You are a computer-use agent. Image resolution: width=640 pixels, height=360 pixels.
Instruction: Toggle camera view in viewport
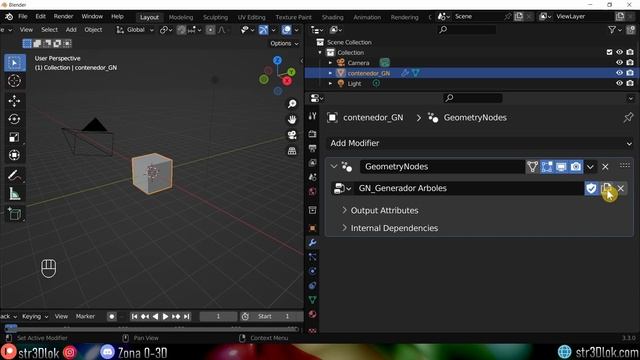click(x=292, y=135)
